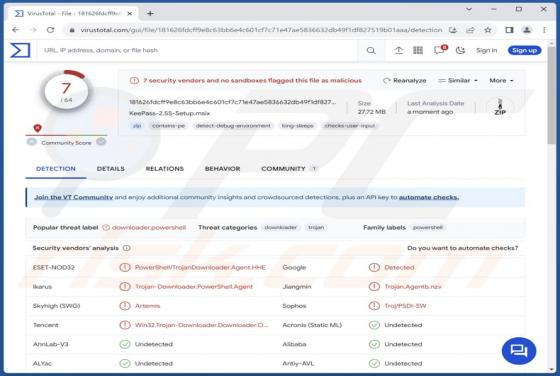Click the Skyhigh Artemis result
The width and height of the screenshot is (560, 376).
click(x=147, y=306)
